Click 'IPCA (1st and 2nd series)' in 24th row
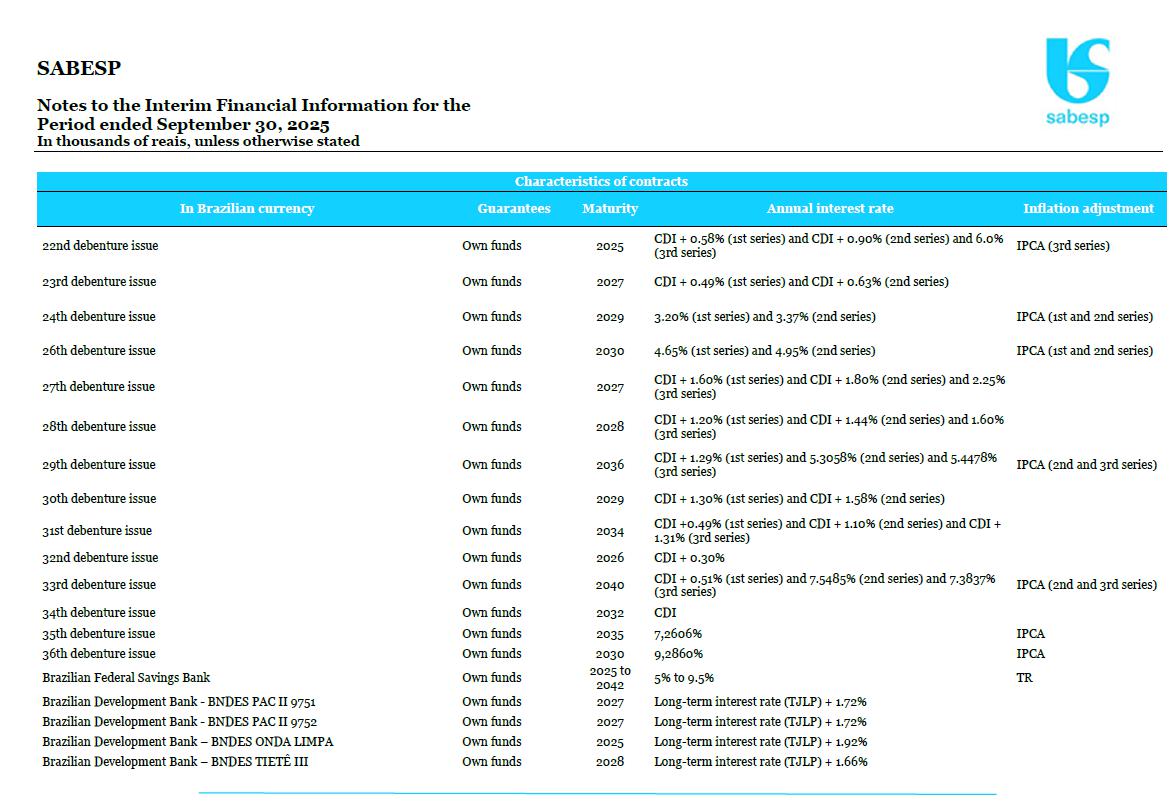The height and width of the screenshot is (809, 1173). pos(1085,317)
